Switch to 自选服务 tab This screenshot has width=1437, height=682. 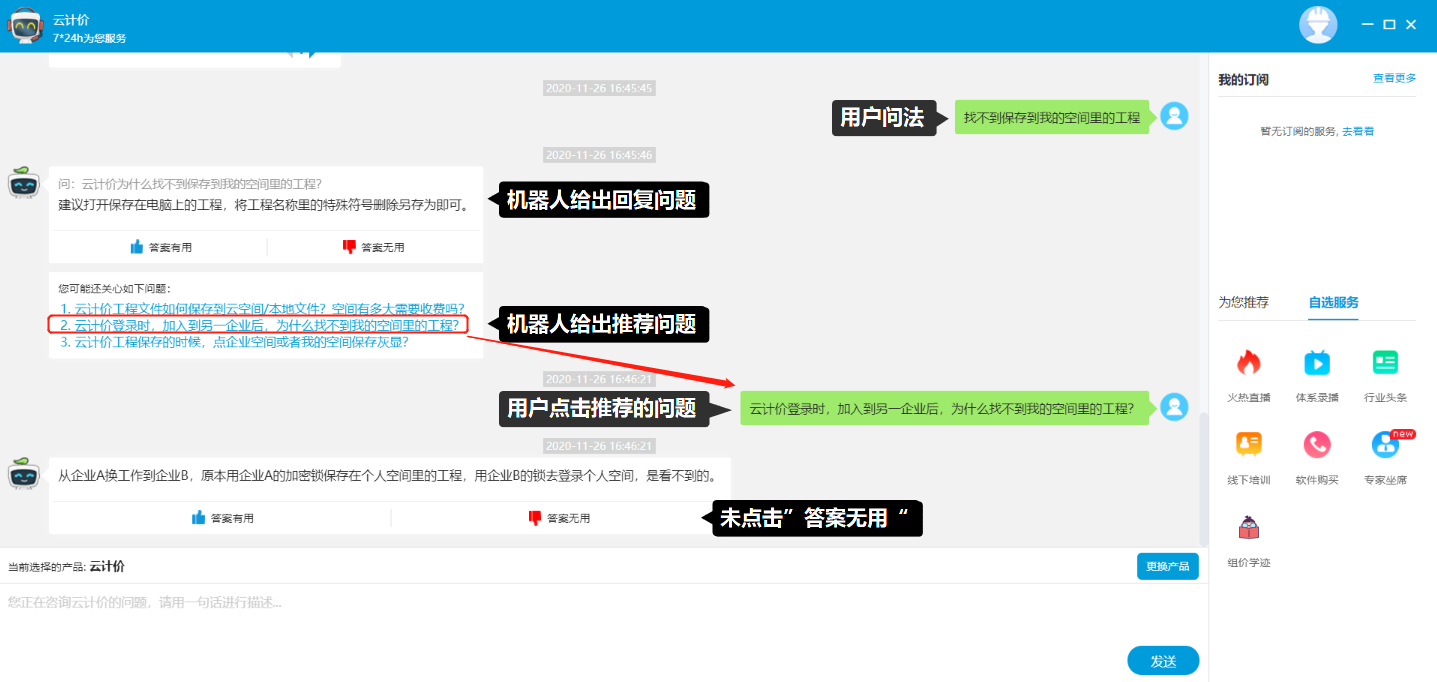click(x=1333, y=302)
